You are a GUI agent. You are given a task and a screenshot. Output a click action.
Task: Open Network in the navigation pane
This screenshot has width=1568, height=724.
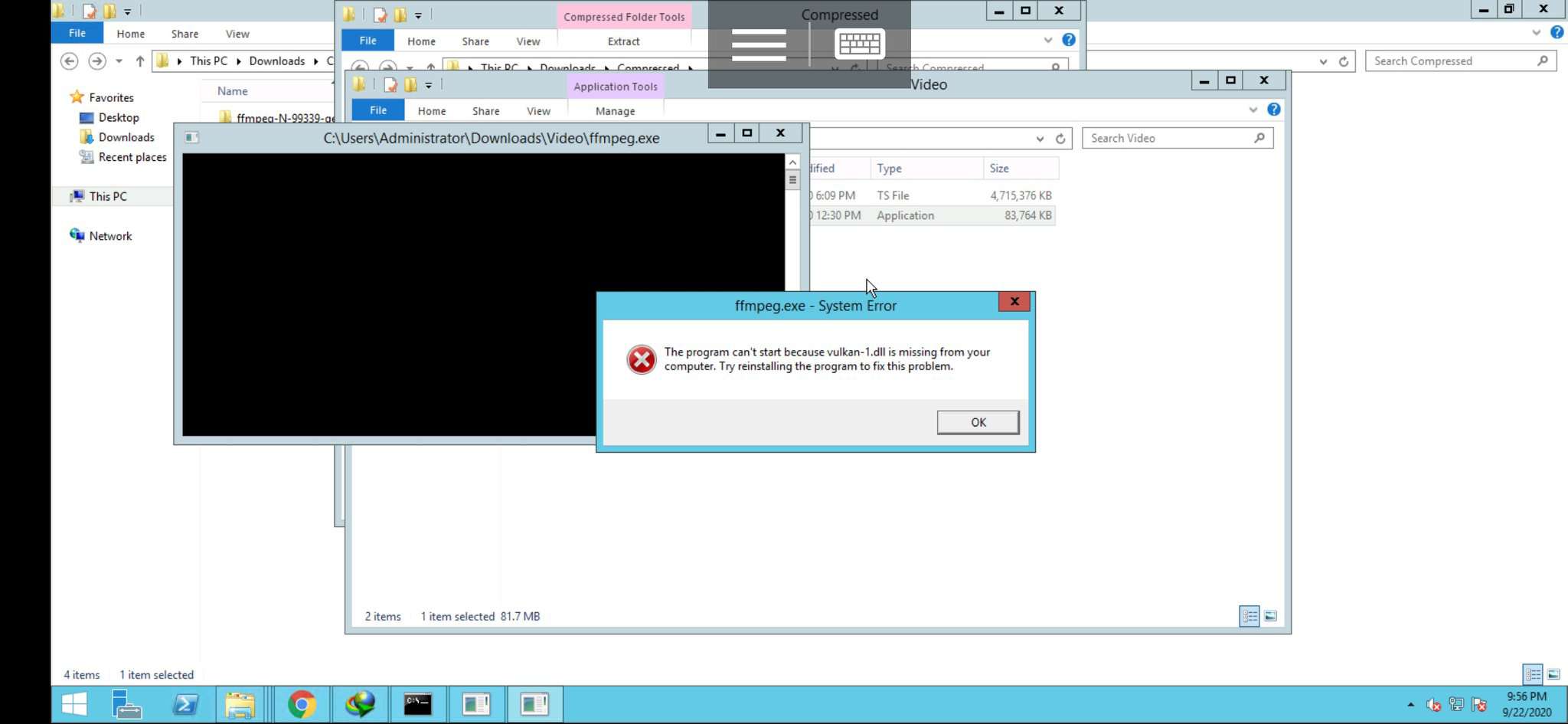click(x=110, y=236)
